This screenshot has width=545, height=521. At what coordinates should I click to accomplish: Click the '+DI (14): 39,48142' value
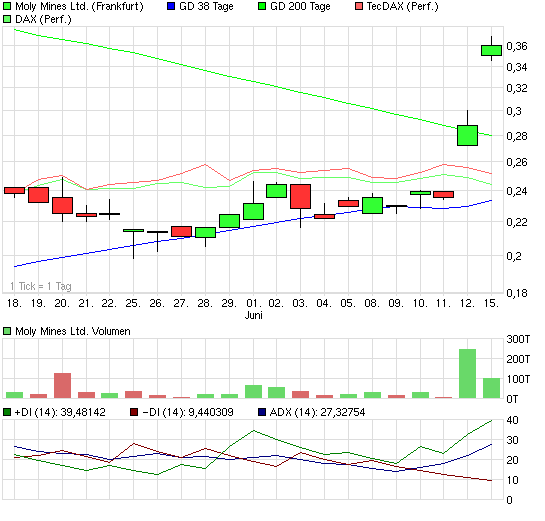tap(60, 413)
